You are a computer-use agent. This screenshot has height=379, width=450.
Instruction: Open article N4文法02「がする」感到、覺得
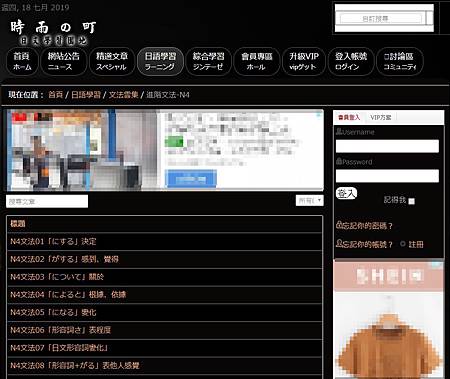coord(64,259)
